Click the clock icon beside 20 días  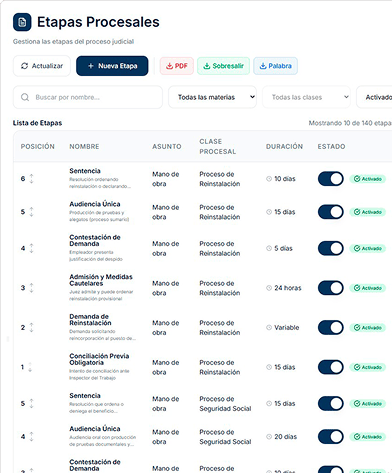click(x=269, y=437)
